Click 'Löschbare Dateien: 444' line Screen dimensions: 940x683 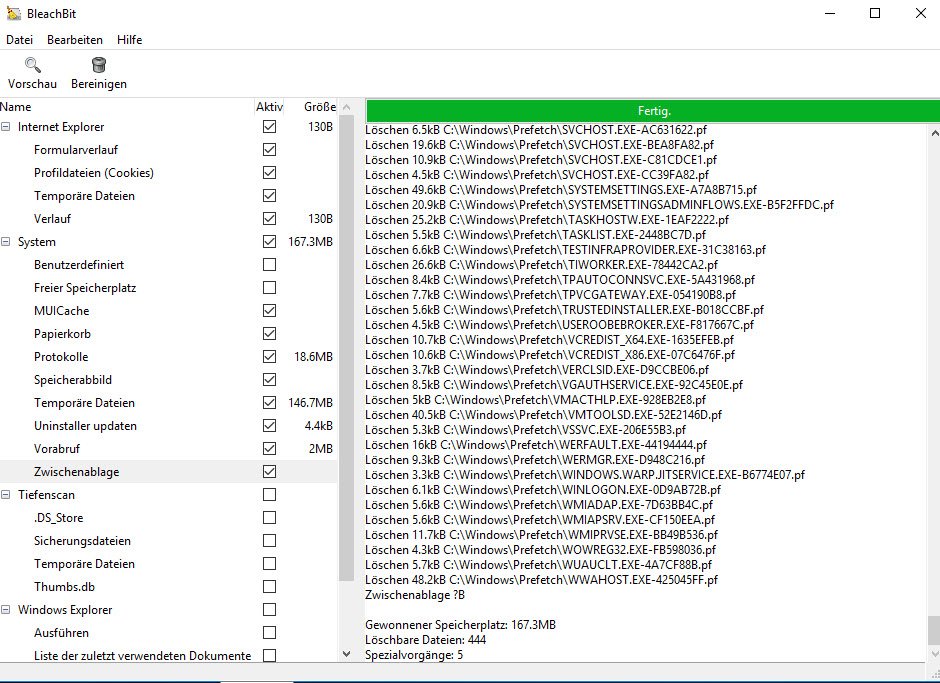[425, 640]
